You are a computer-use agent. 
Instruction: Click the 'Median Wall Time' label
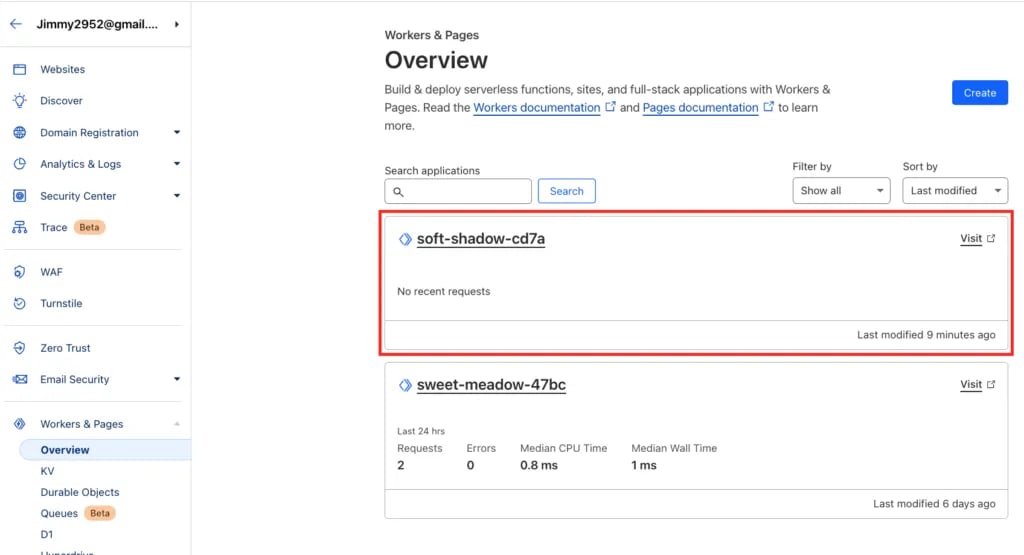point(674,449)
